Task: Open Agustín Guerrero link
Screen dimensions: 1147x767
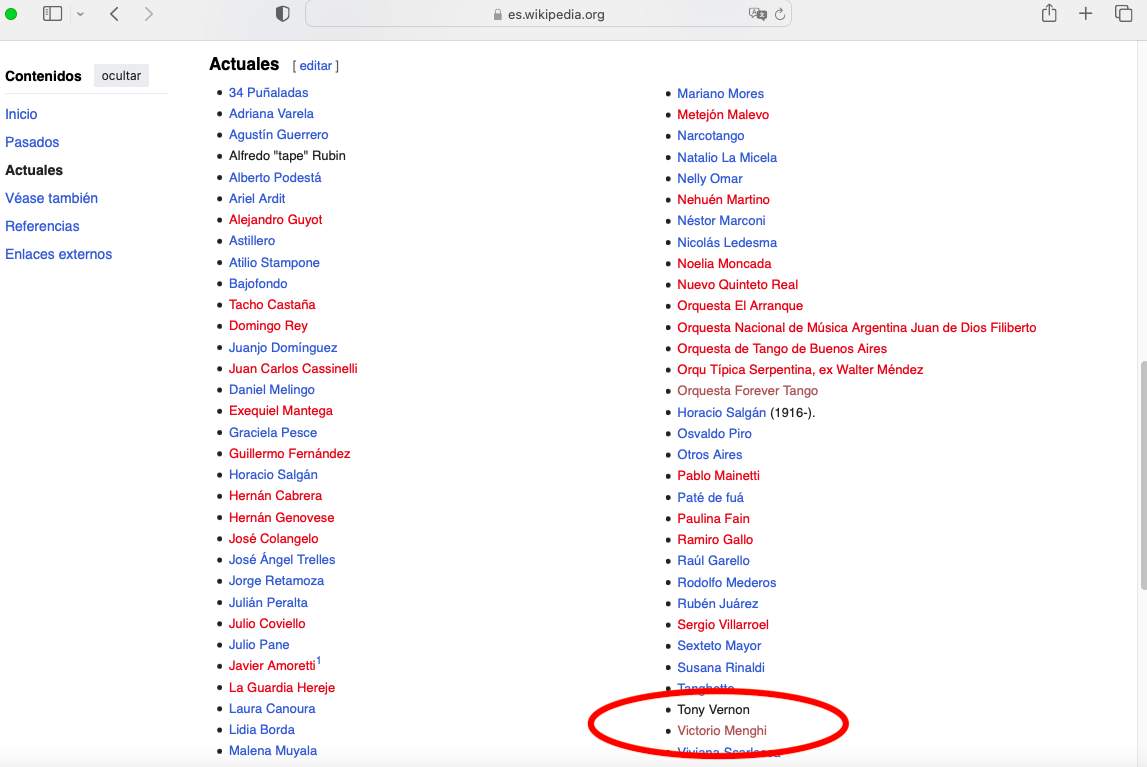Action: (x=279, y=135)
